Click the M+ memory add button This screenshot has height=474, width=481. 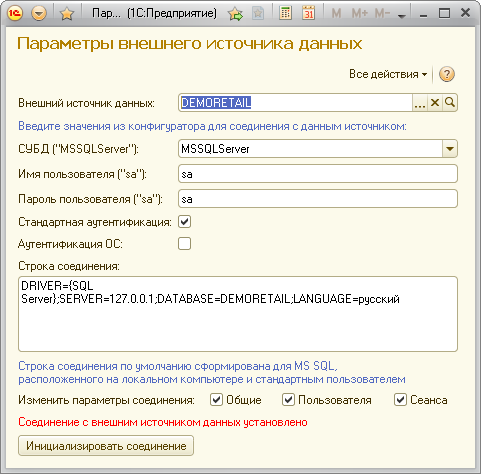tap(360, 13)
